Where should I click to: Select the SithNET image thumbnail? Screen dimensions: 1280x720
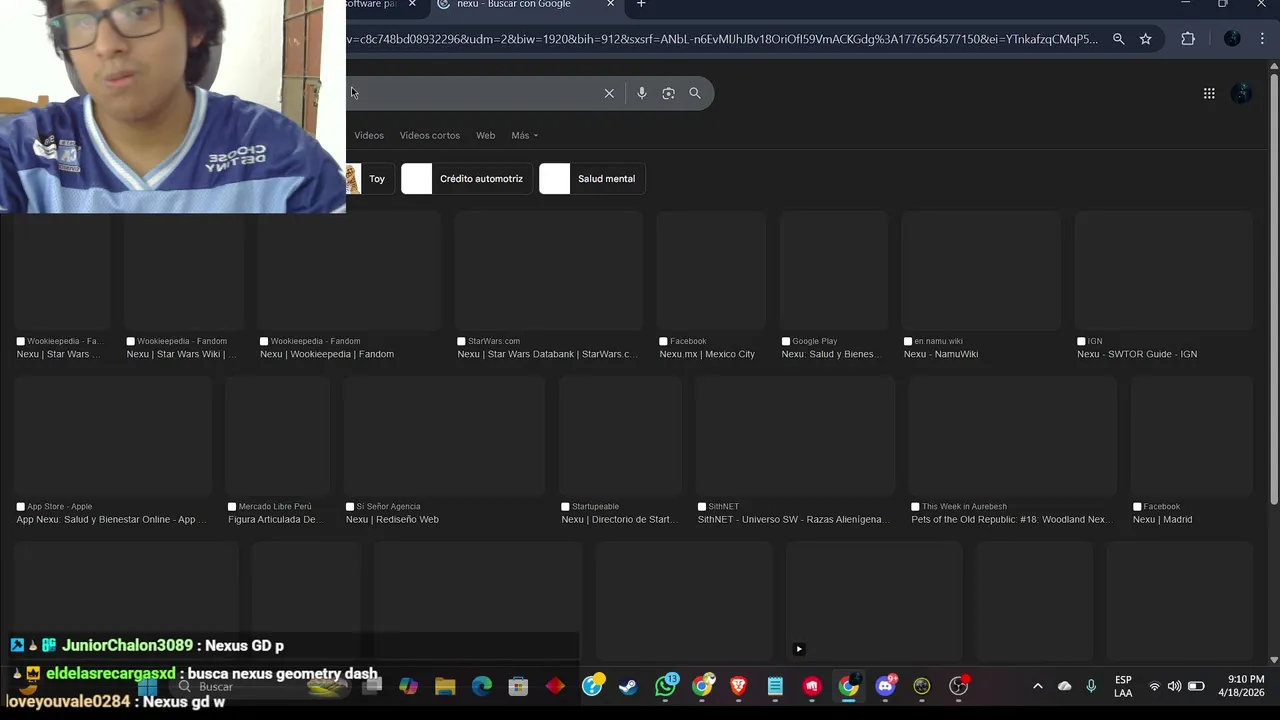click(x=795, y=437)
